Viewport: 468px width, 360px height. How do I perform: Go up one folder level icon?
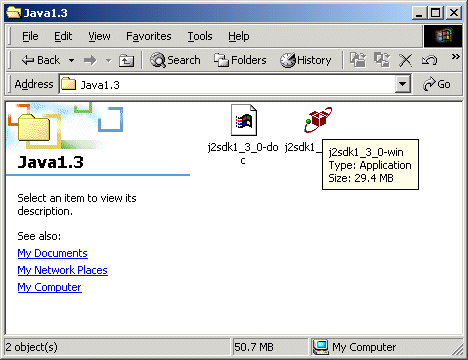point(126,60)
